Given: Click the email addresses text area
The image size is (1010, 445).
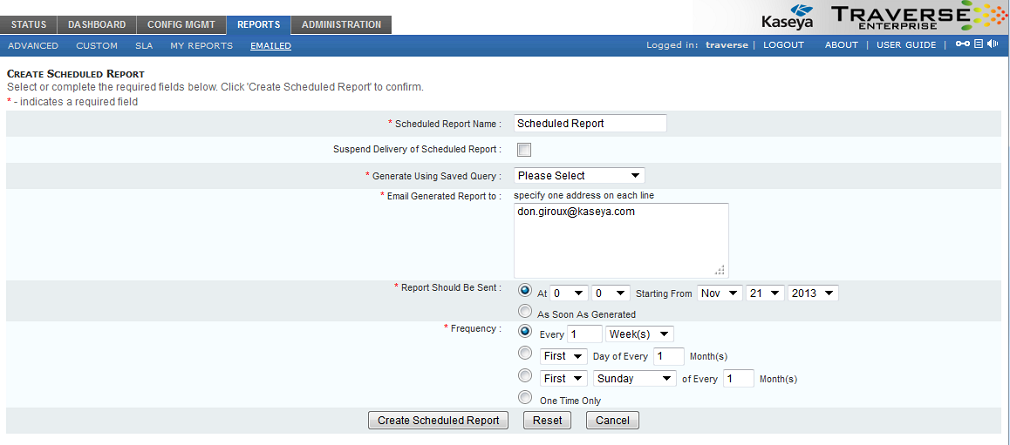Looking at the screenshot, I should (x=620, y=240).
